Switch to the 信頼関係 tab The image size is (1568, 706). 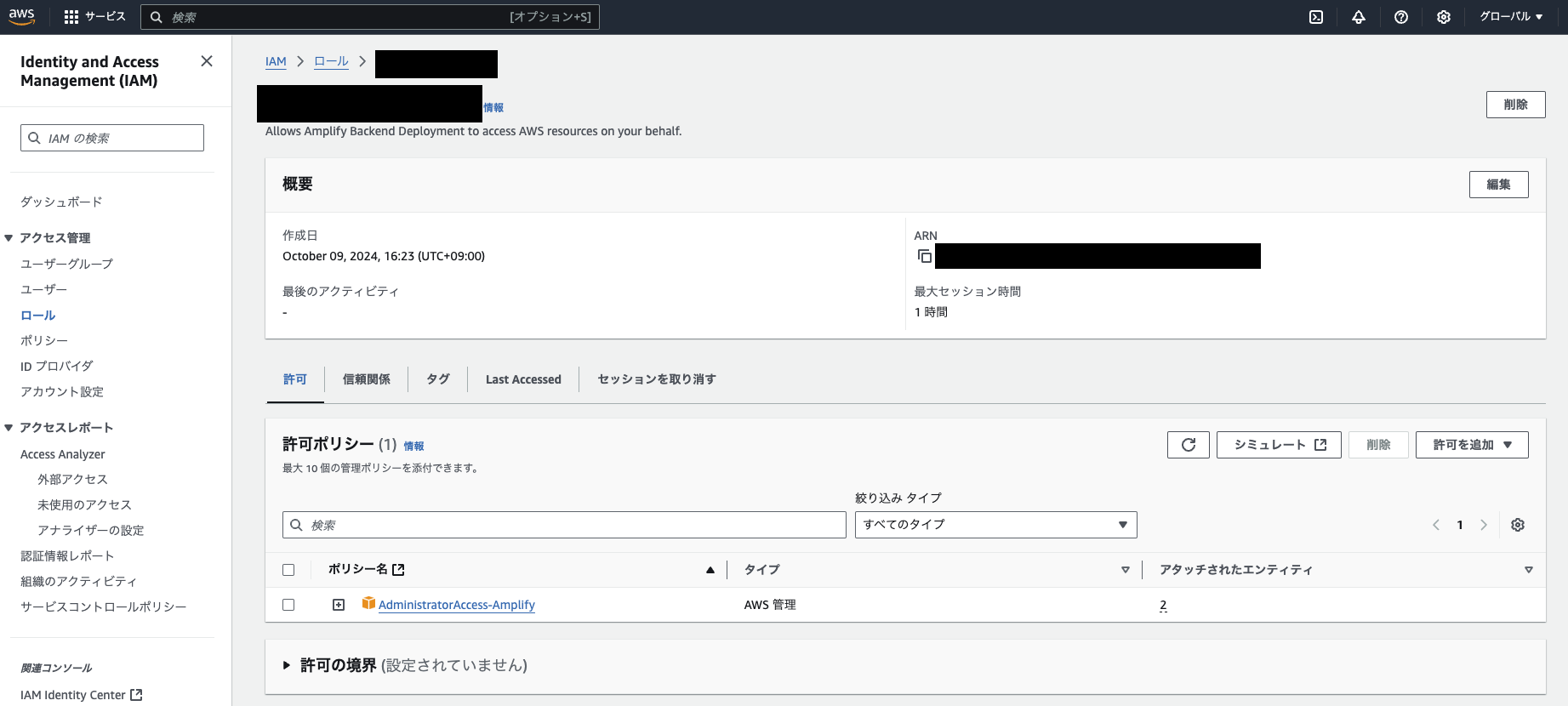coord(367,379)
